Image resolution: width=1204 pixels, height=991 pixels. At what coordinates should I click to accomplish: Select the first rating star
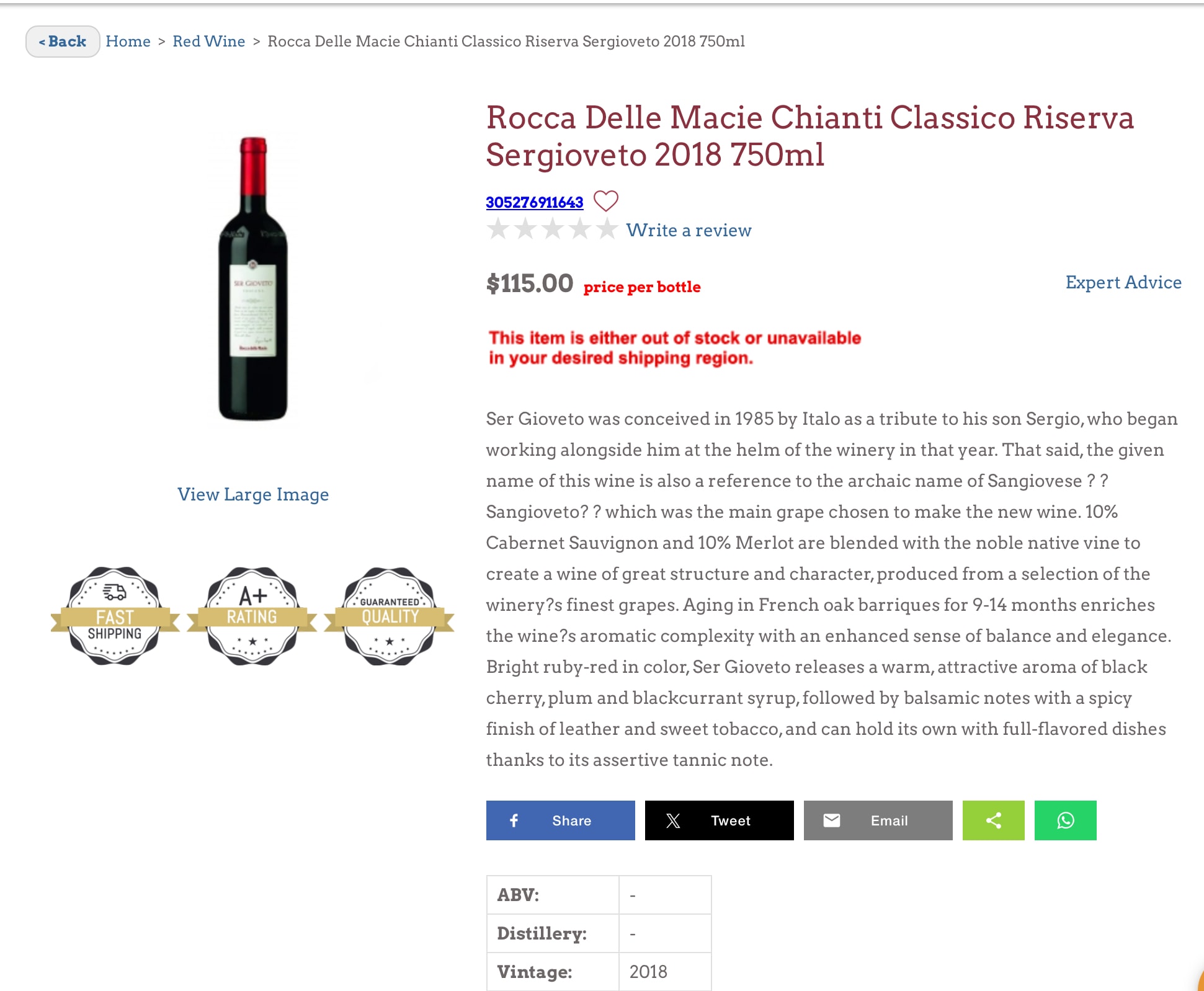tap(497, 229)
